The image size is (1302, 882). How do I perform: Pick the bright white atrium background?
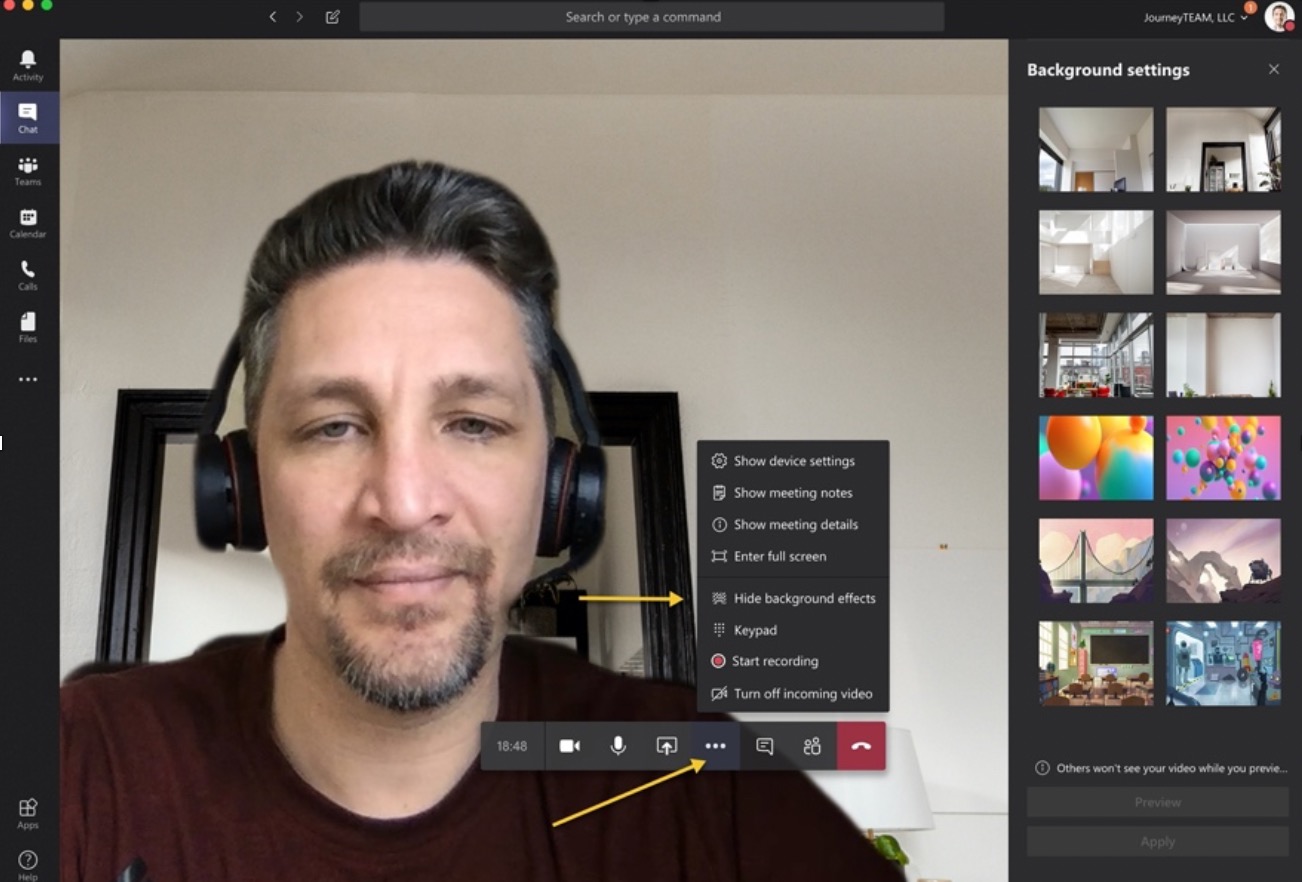pos(1096,252)
